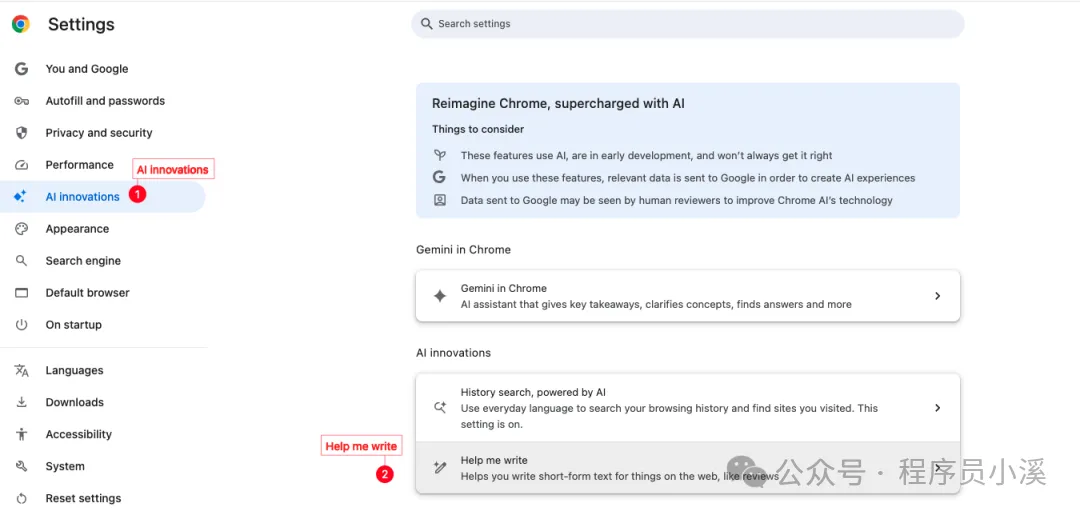Click the Google G icon in info panel
Screen dimensions: 1080x515
pyautogui.click(x=439, y=178)
